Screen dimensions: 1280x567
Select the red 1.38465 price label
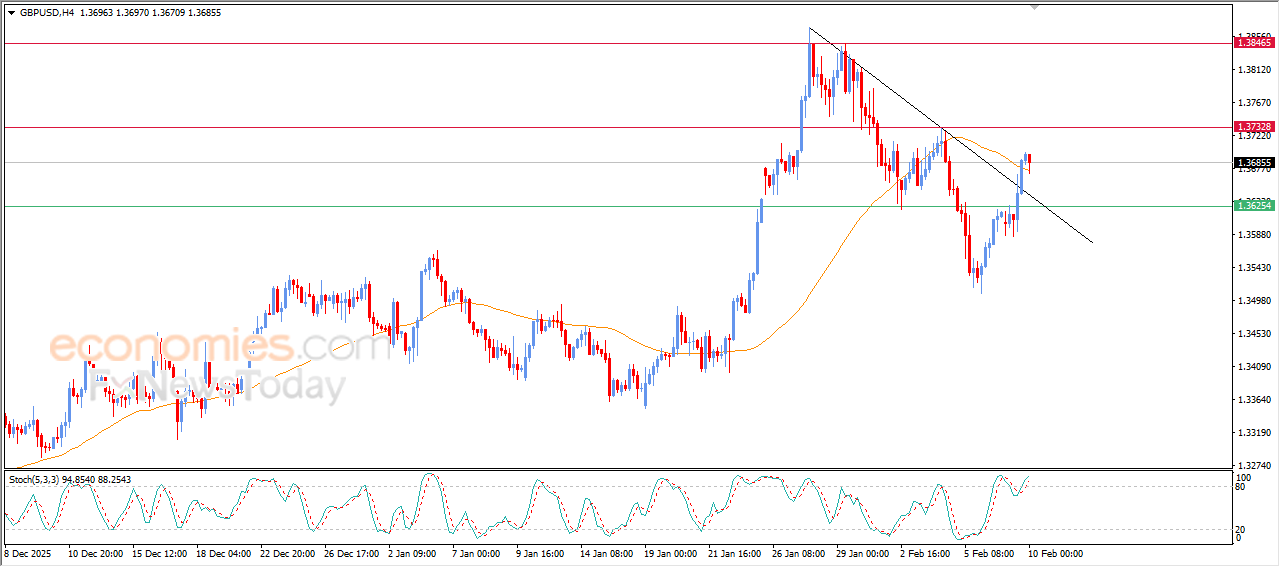pos(1254,43)
